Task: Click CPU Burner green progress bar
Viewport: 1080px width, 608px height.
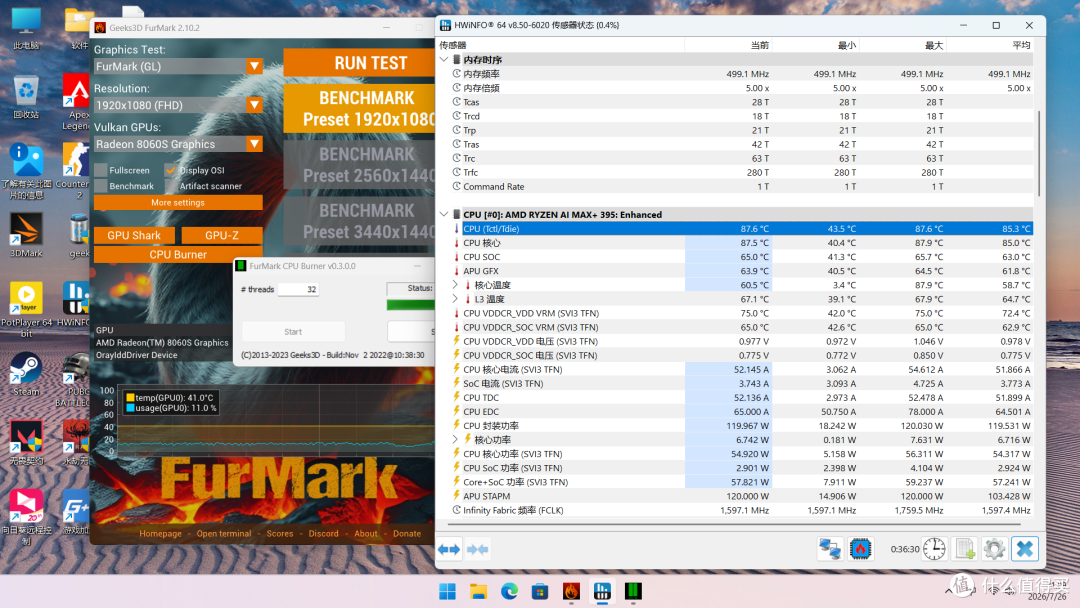Action: coord(411,304)
